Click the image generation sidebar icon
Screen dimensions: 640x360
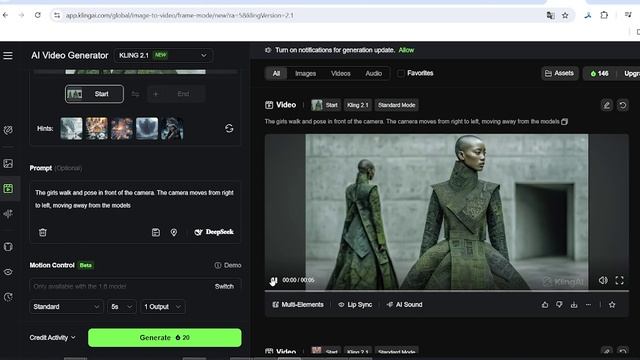pyautogui.click(x=8, y=164)
